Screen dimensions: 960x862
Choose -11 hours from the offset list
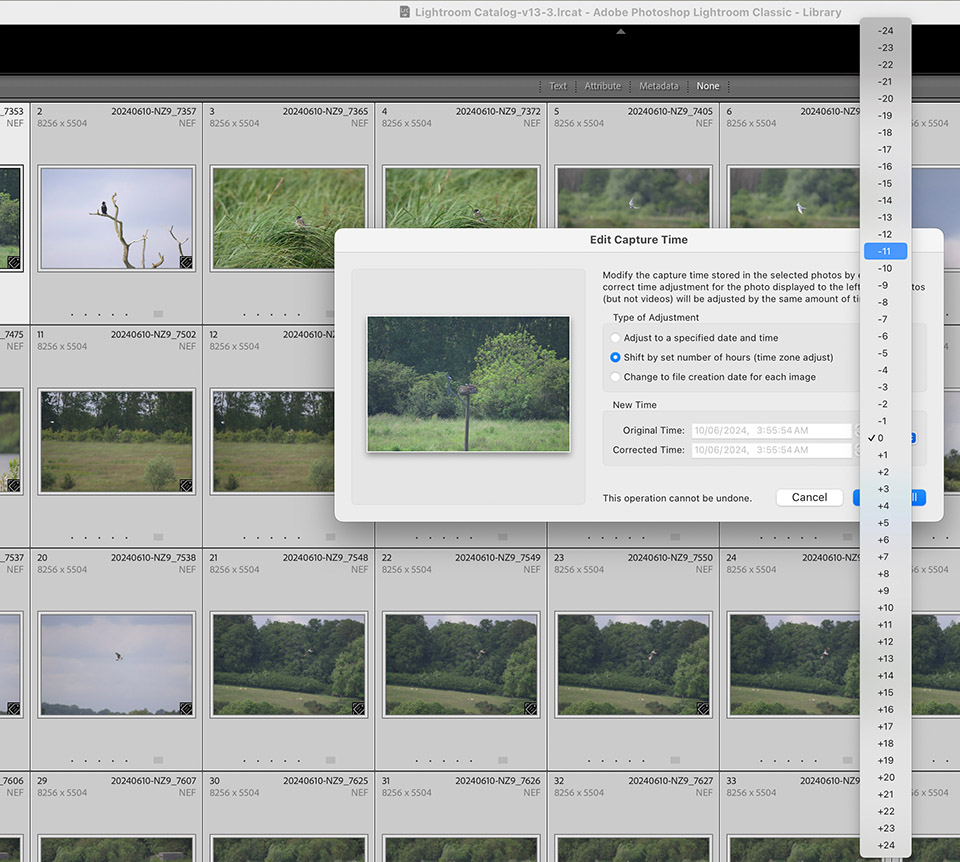pyautogui.click(x=885, y=251)
